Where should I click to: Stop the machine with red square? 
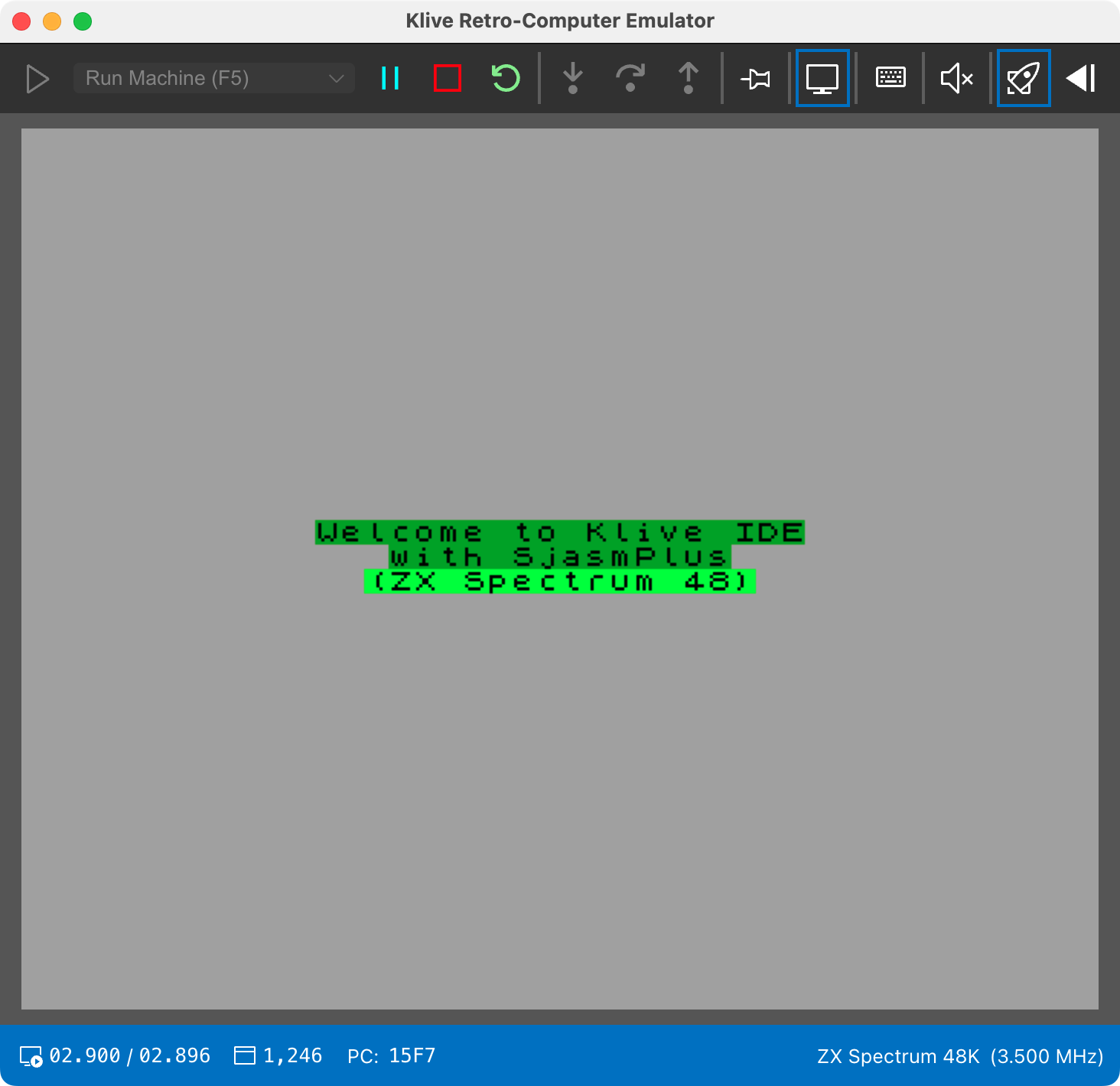pyautogui.click(x=448, y=78)
